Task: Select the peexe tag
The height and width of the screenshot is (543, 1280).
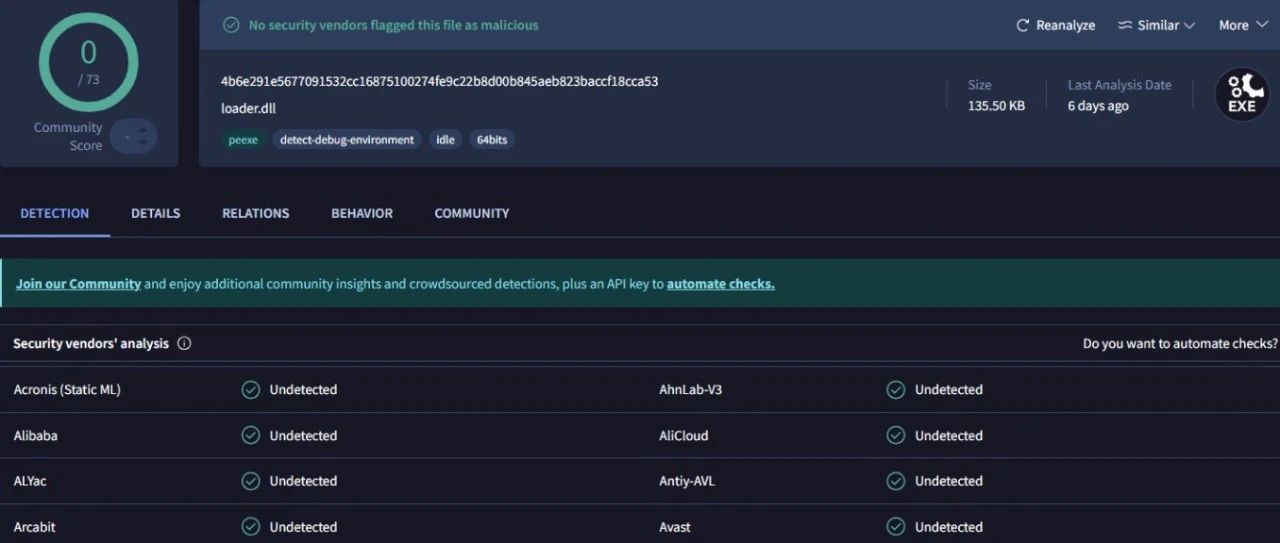Action: click(243, 140)
